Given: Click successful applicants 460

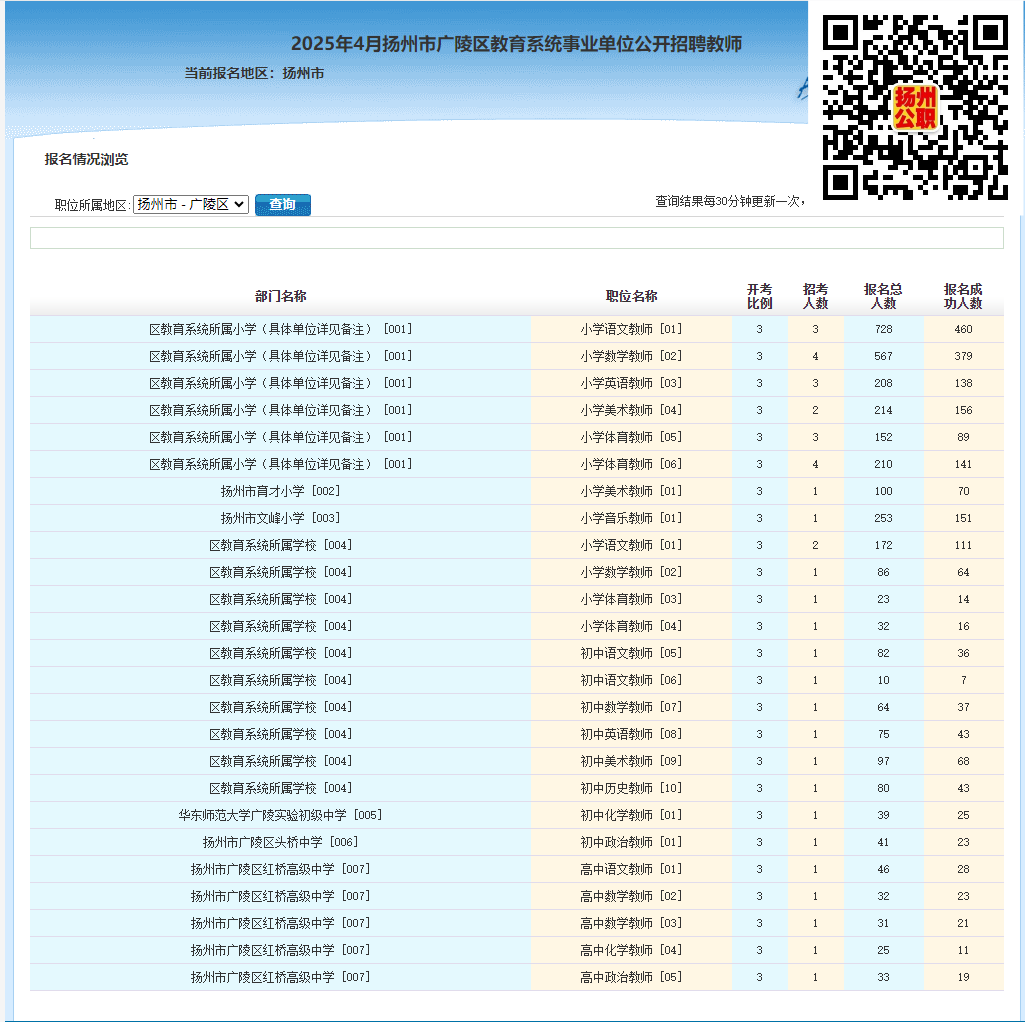Looking at the screenshot, I should click(x=963, y=330).
